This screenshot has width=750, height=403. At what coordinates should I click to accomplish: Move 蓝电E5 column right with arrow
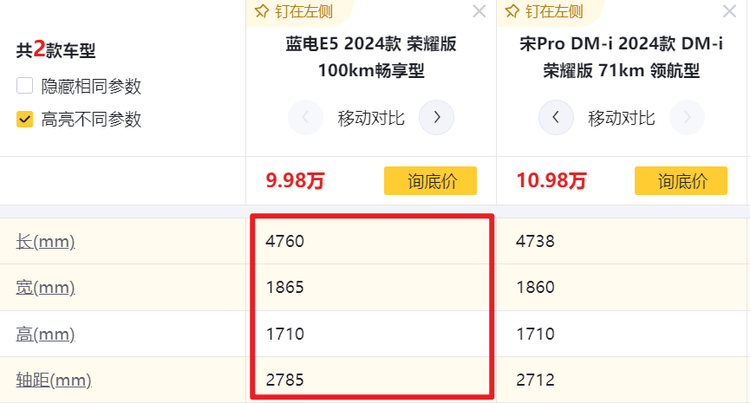pyautogui.click(x=436, y=118)
